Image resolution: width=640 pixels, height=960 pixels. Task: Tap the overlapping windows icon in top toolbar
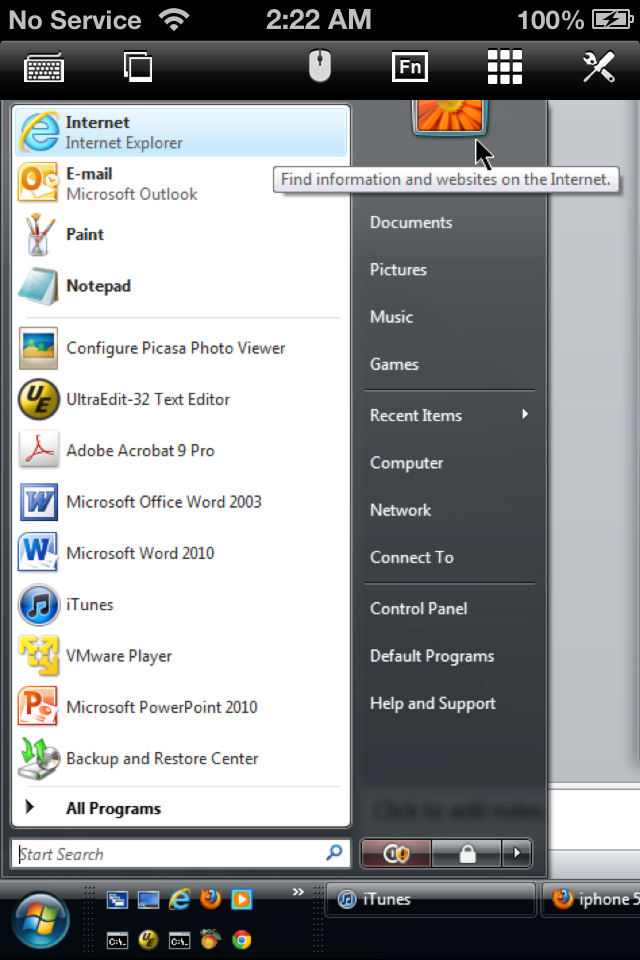click(138, 66)
